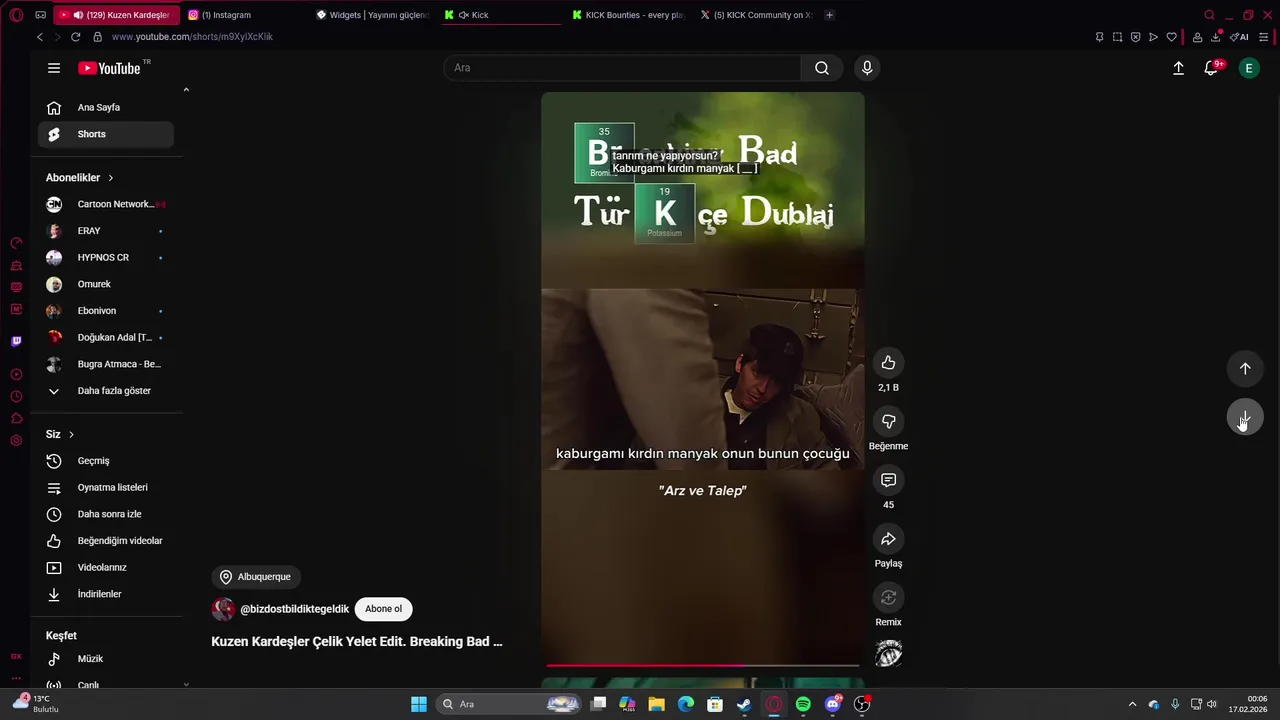Seek on the Short's red progress bar

(x=702, y=665)
